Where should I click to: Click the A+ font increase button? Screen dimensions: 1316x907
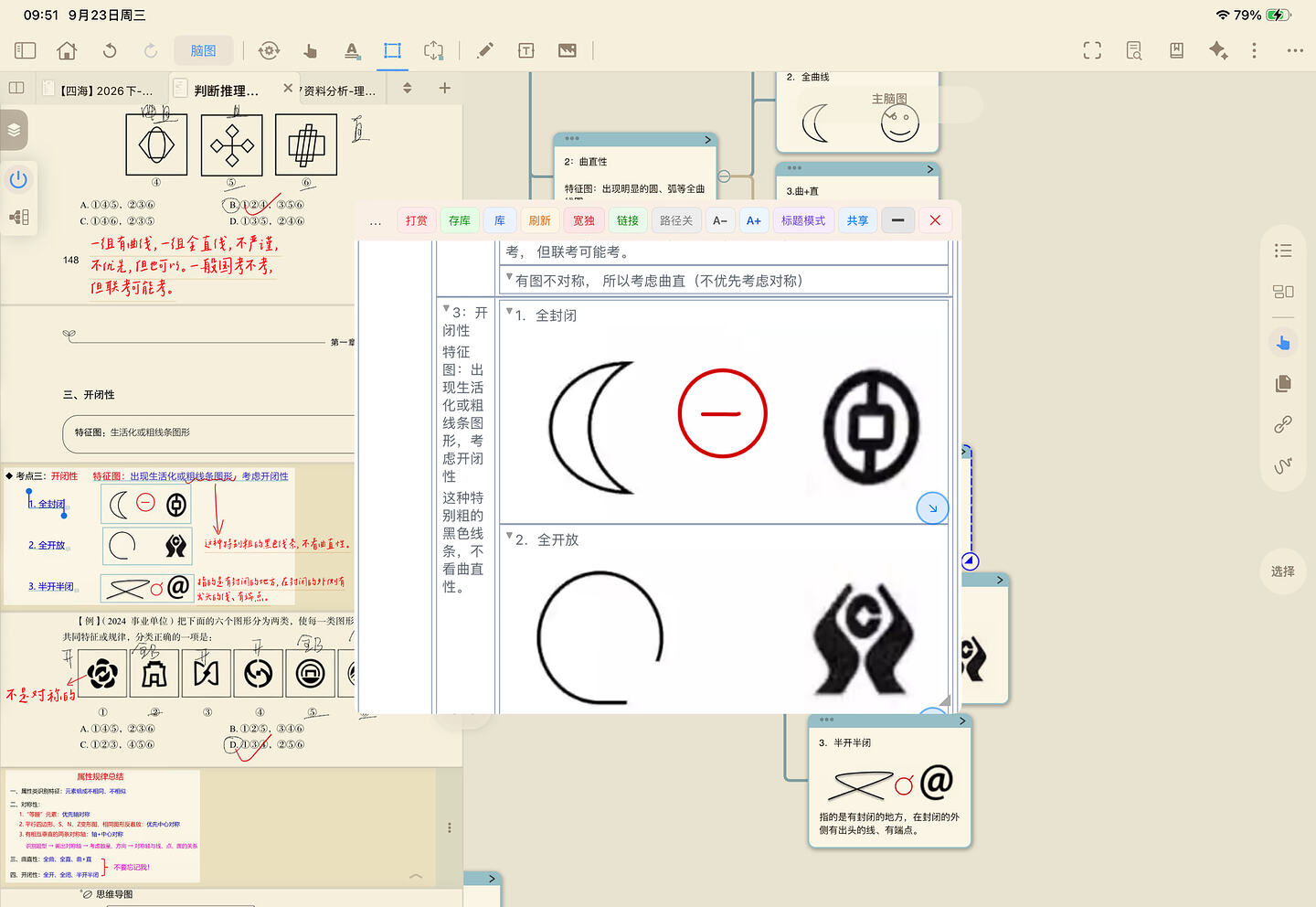point(754,220)
